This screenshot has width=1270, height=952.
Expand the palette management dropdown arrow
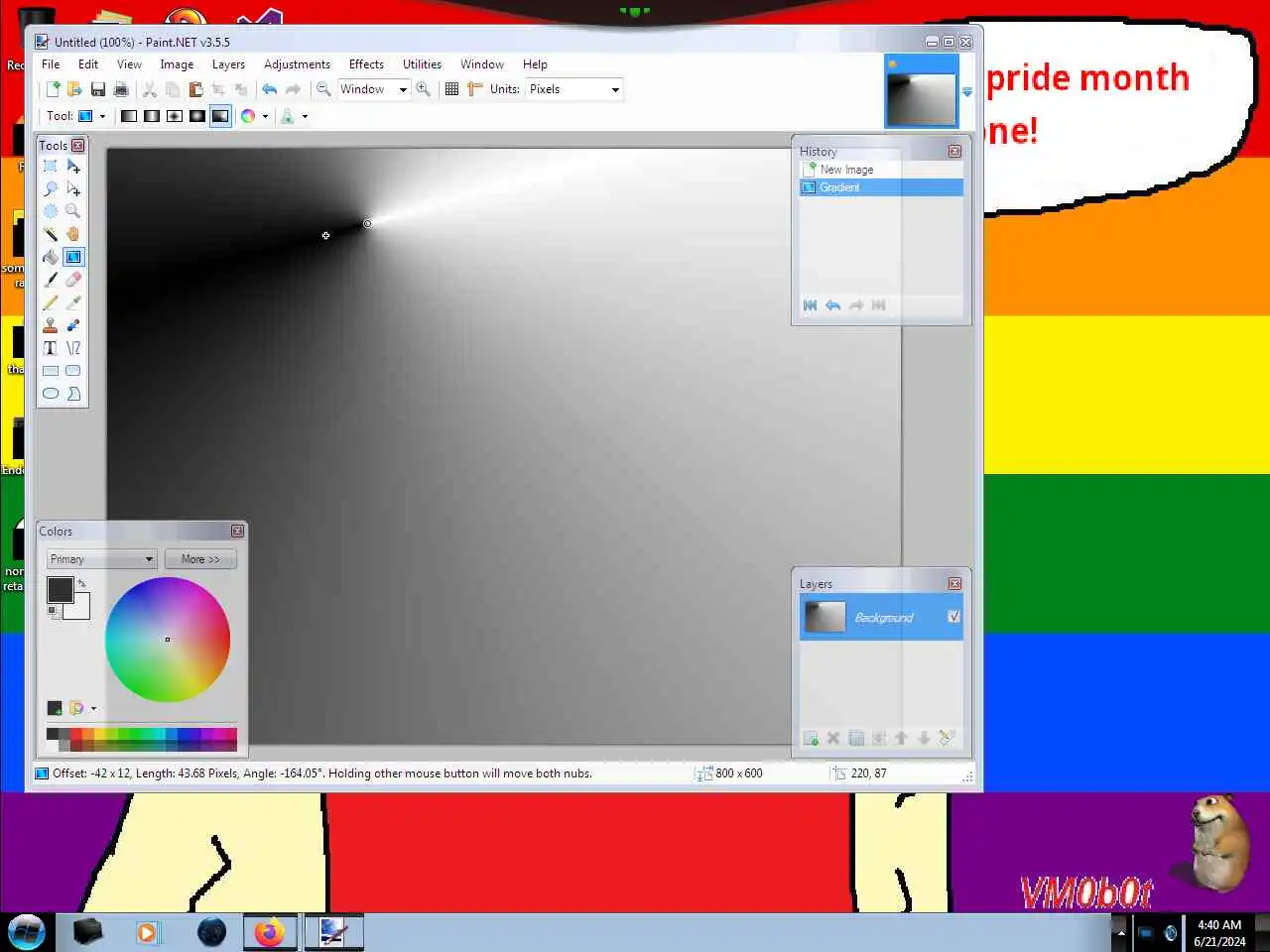[94, 708]
